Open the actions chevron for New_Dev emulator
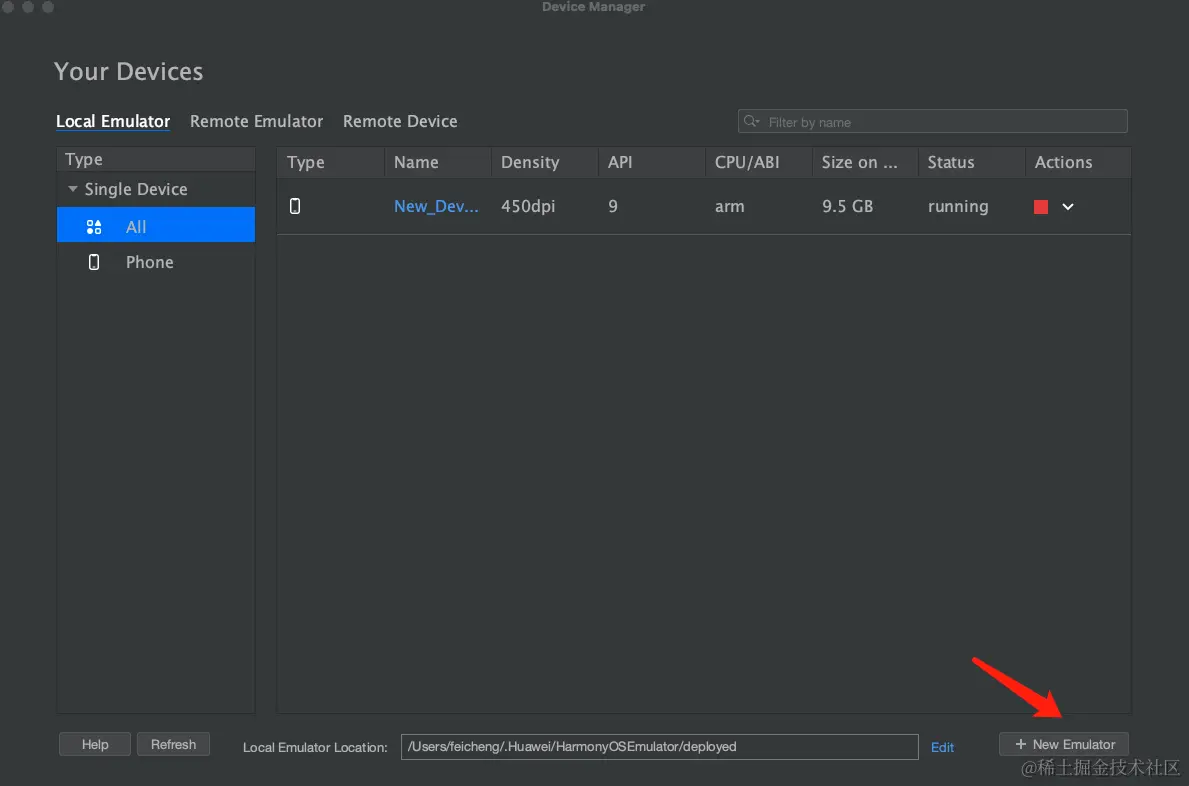The image size is (1189, 786). click(x=1068, y=207)
